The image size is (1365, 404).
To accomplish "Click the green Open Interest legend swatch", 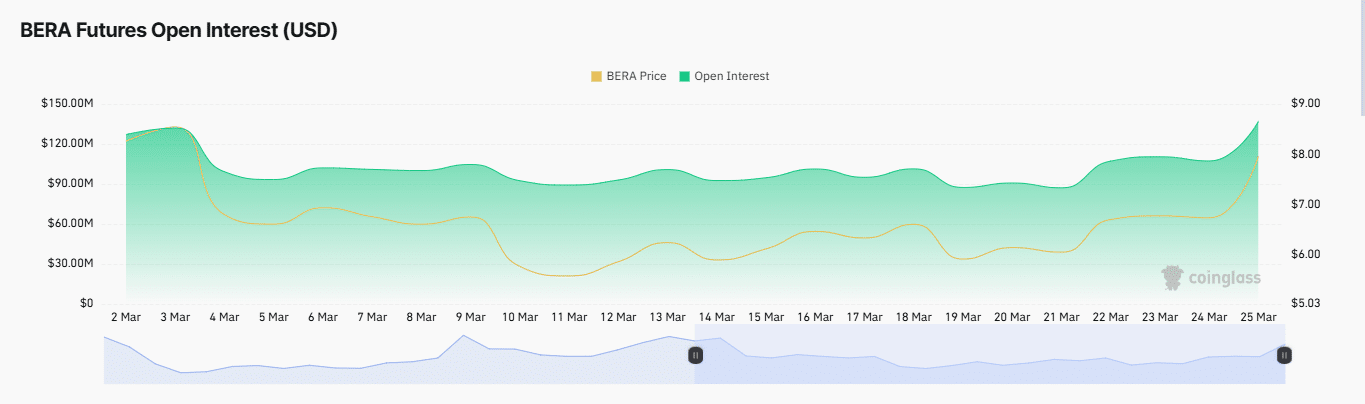I will (x=685, y=76).
